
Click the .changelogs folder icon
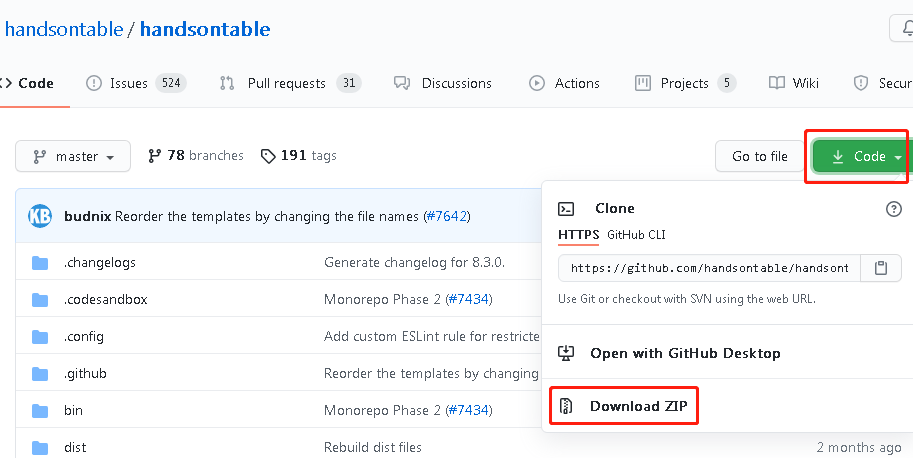(40, 263)
